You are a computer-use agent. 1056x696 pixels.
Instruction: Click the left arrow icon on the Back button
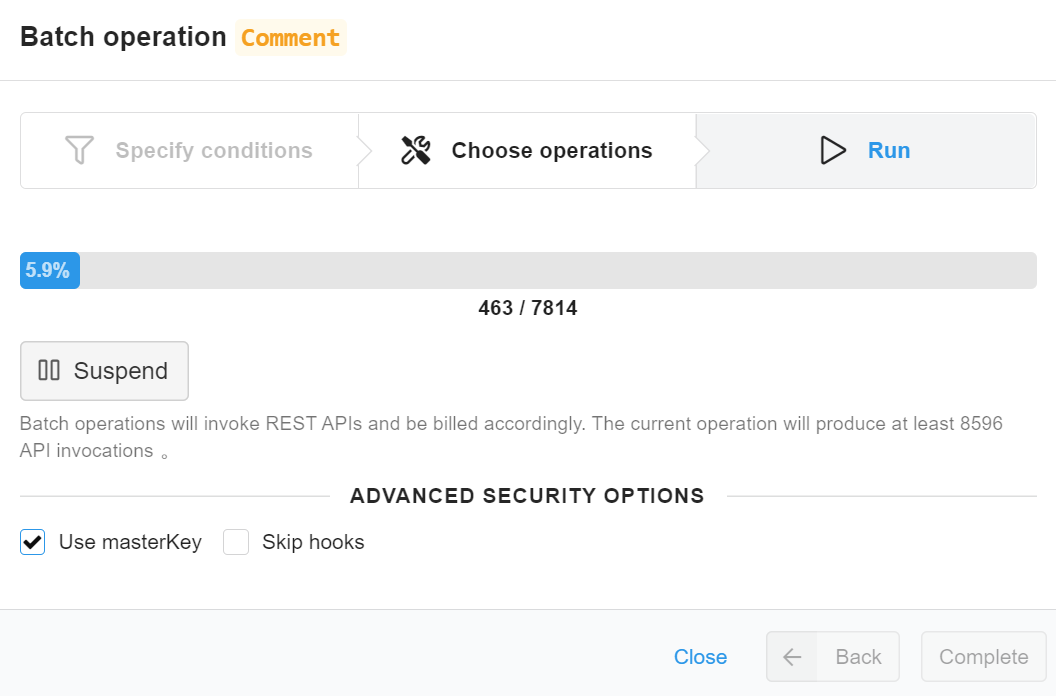pyautogui.click(x=792, y=657)
